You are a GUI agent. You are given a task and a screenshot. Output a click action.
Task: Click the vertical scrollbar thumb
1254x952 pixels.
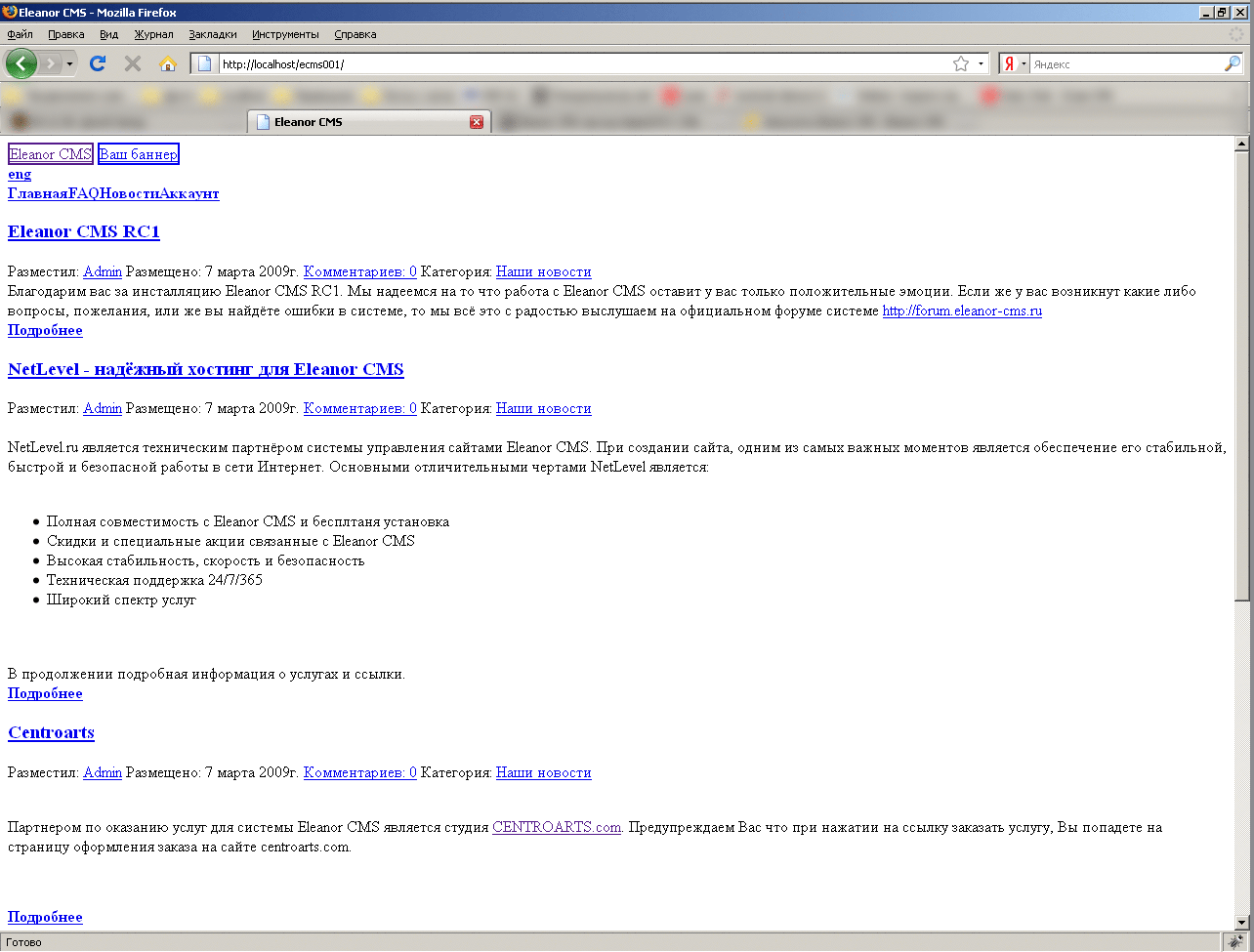point(1243,376)
